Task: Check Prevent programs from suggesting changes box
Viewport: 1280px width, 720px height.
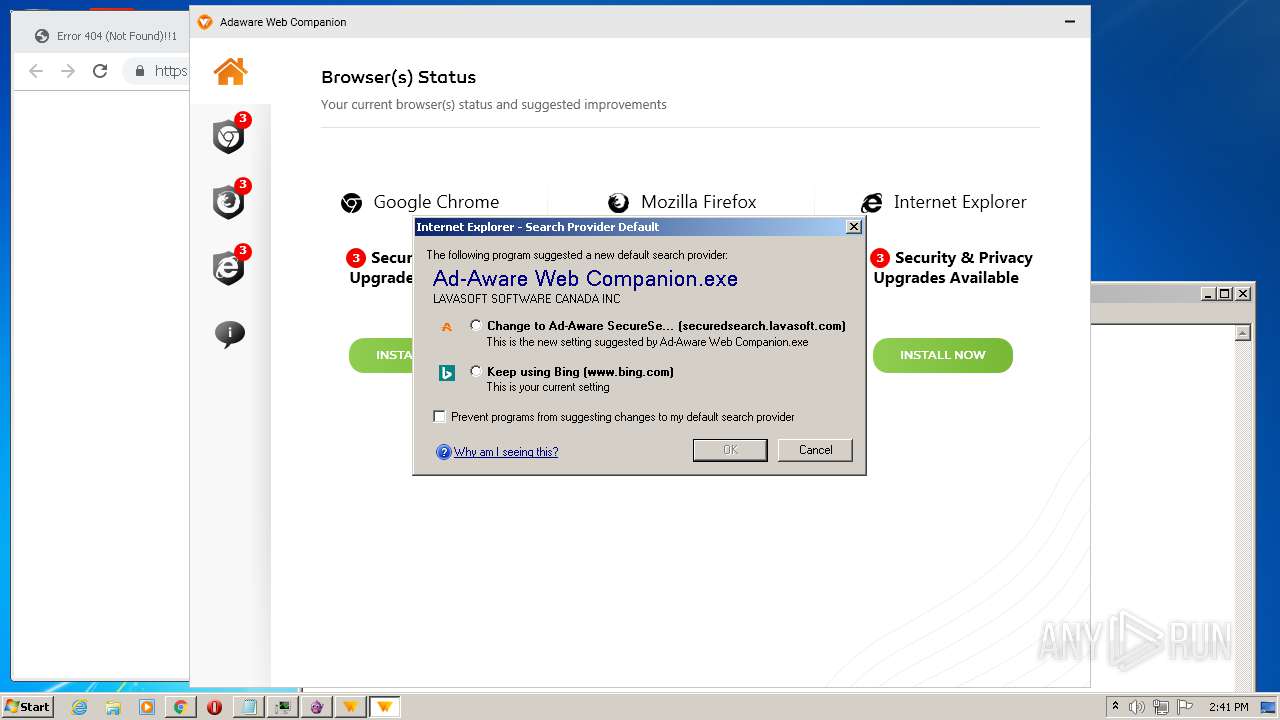Action: coord(439,417)
